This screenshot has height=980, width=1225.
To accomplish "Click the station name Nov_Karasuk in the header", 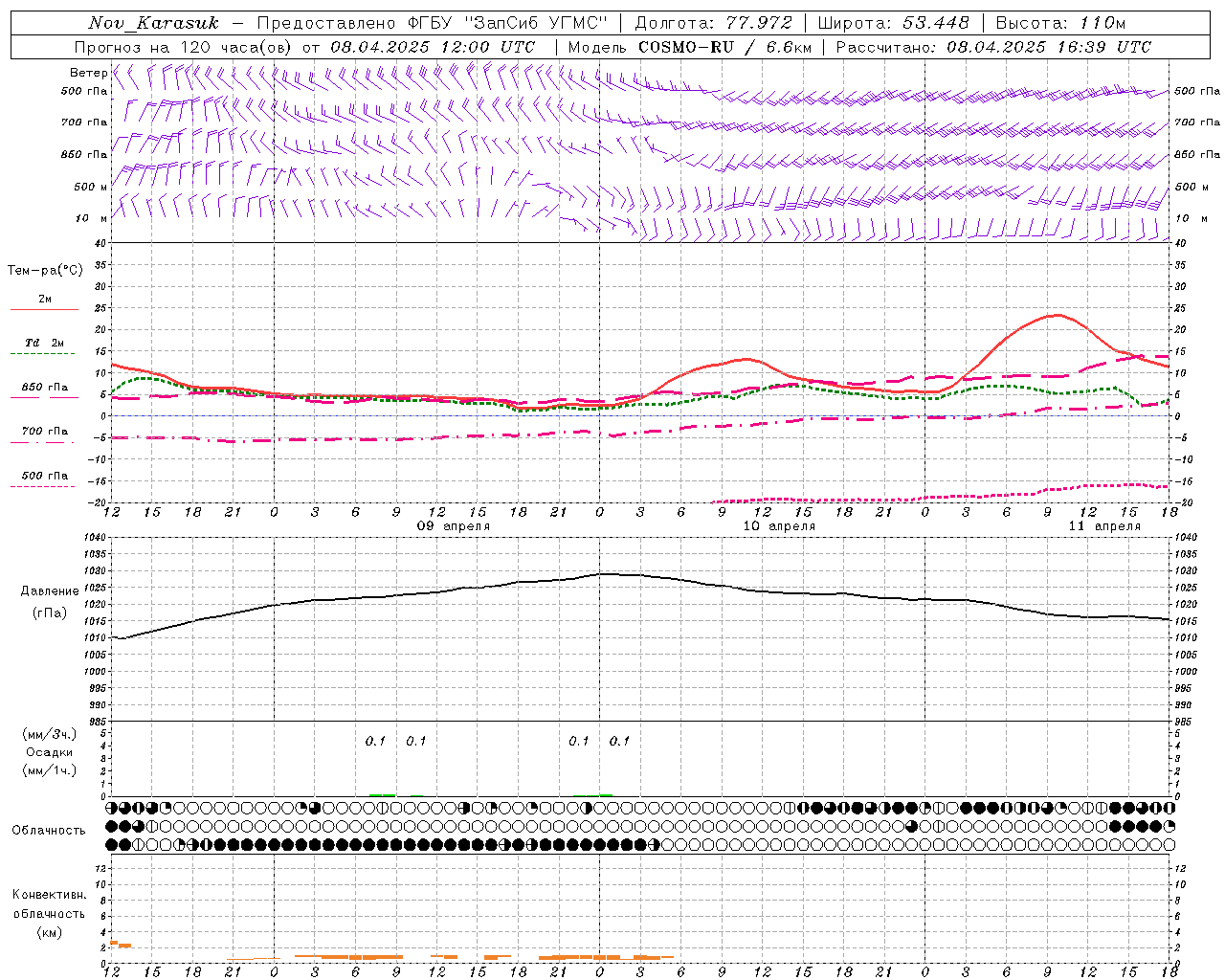I will (x=153, y=23).
